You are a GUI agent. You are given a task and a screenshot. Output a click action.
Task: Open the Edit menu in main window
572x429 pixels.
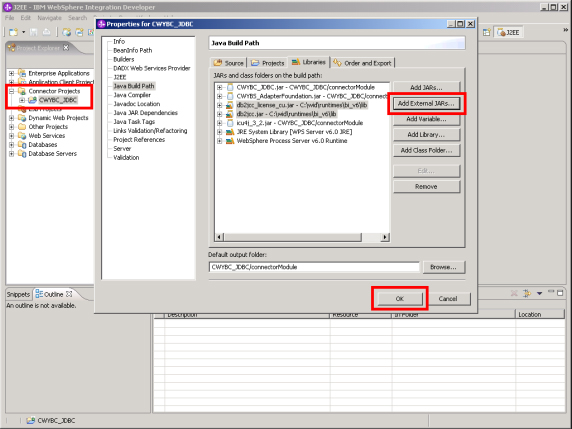(x=26, y=18)
